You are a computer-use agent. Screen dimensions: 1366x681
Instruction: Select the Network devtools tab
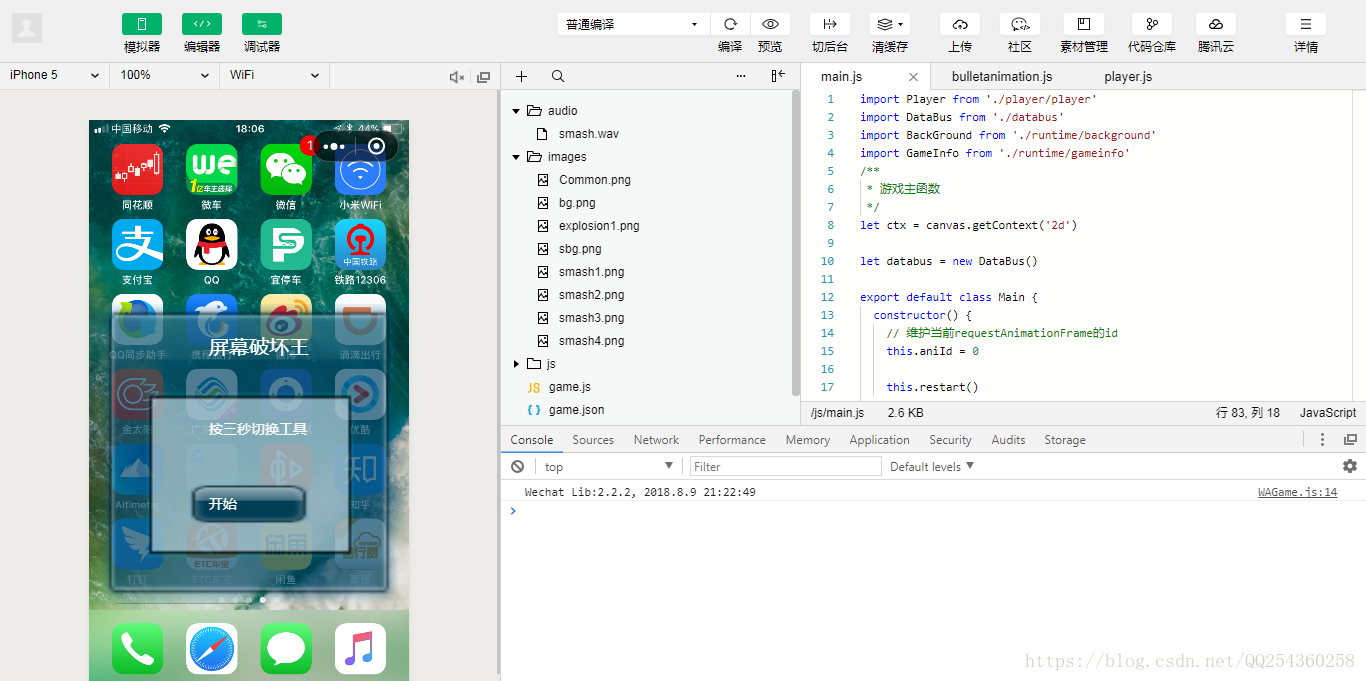(656, 440)
